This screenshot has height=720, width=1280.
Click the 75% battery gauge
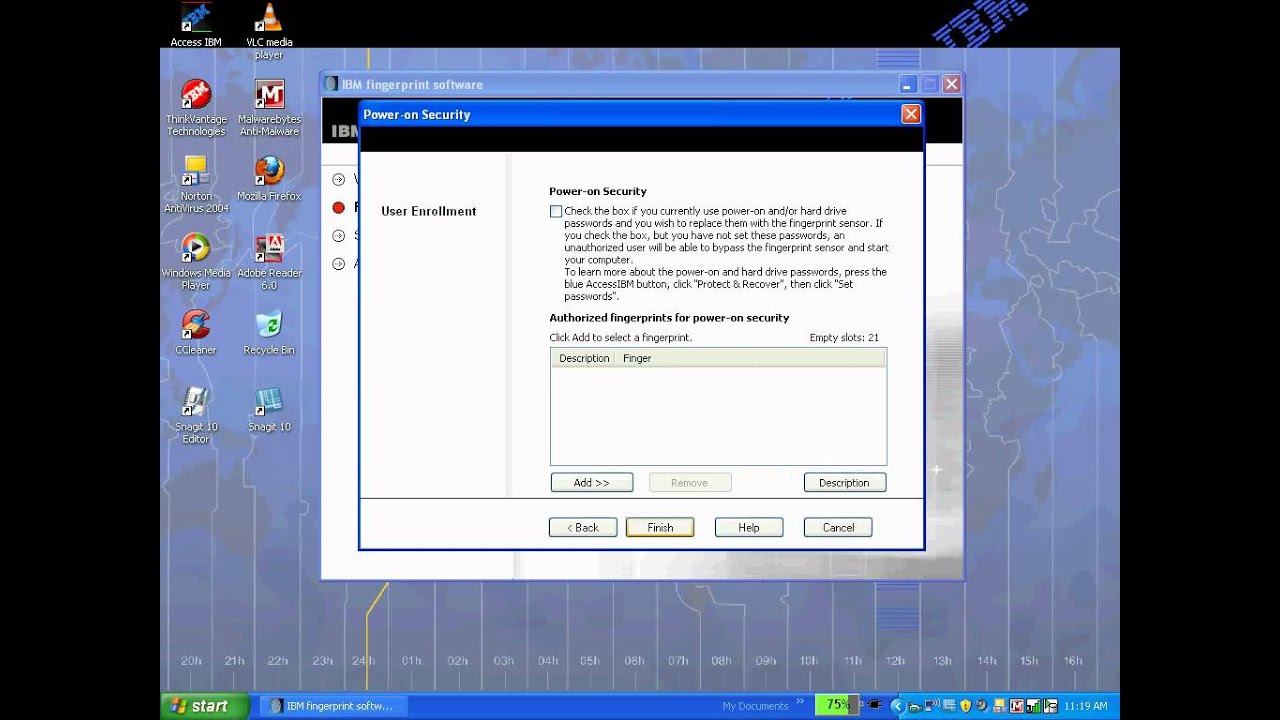(x=837, y=705)
